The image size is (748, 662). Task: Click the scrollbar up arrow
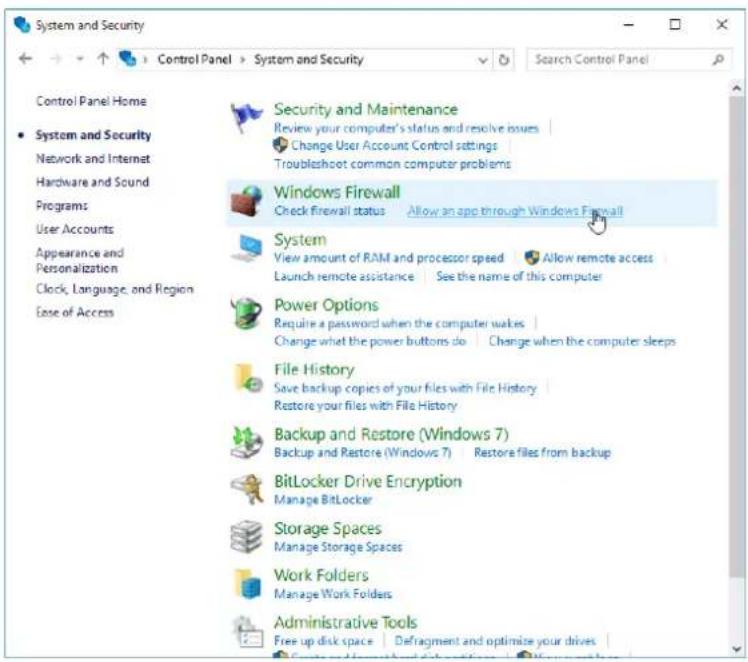point(736,88)
